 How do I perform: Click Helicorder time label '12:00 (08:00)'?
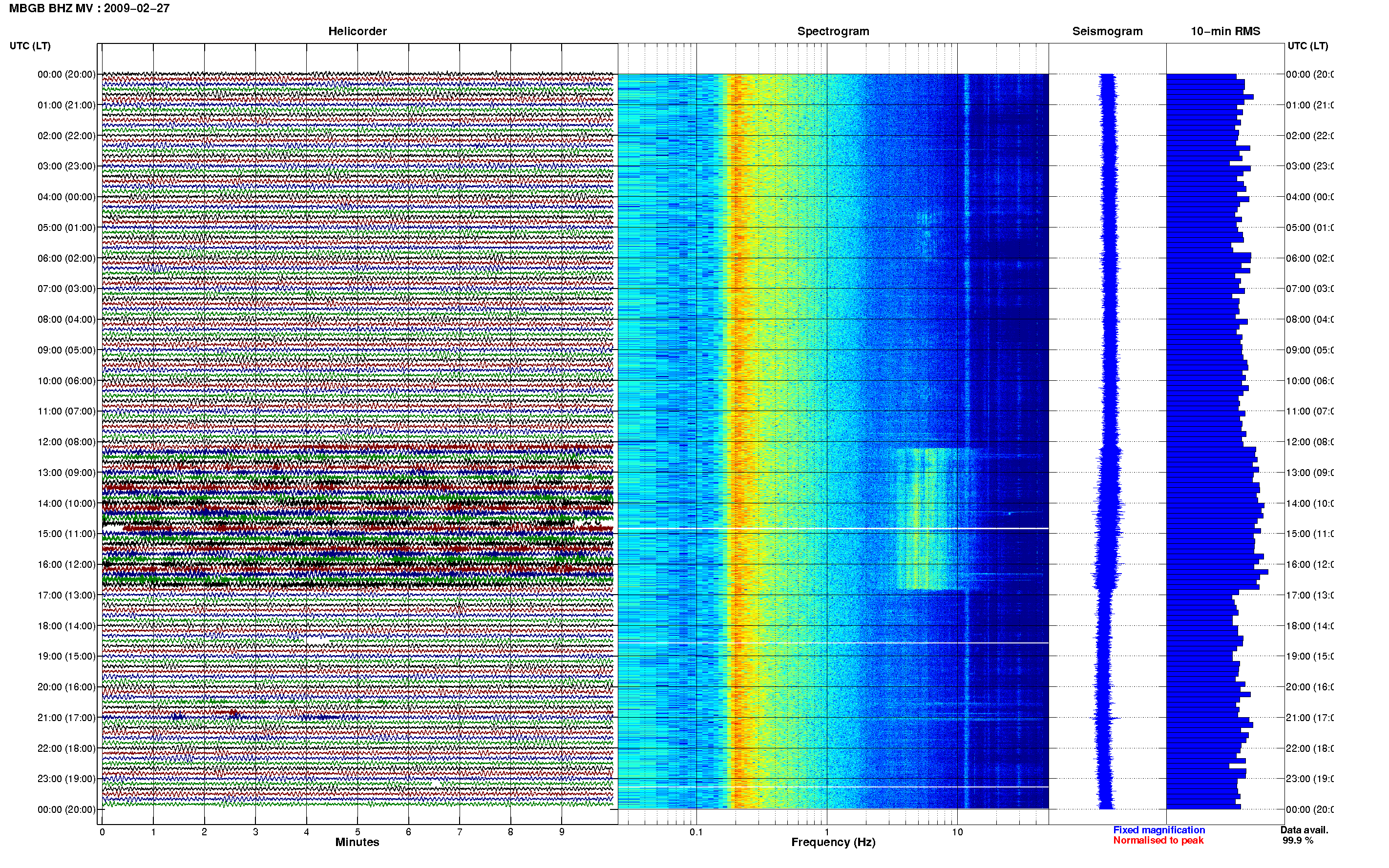(66, 442)
